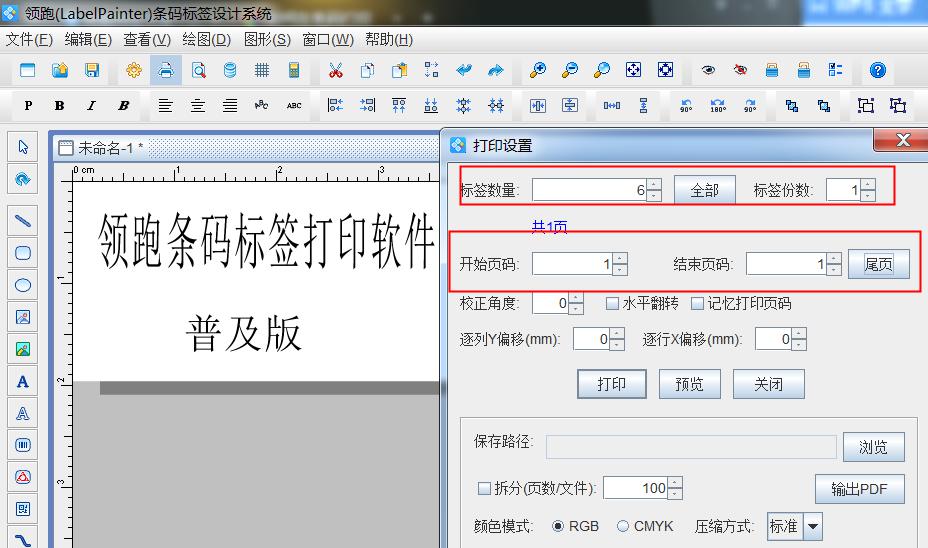Click the 预览 button

(689, 384)
